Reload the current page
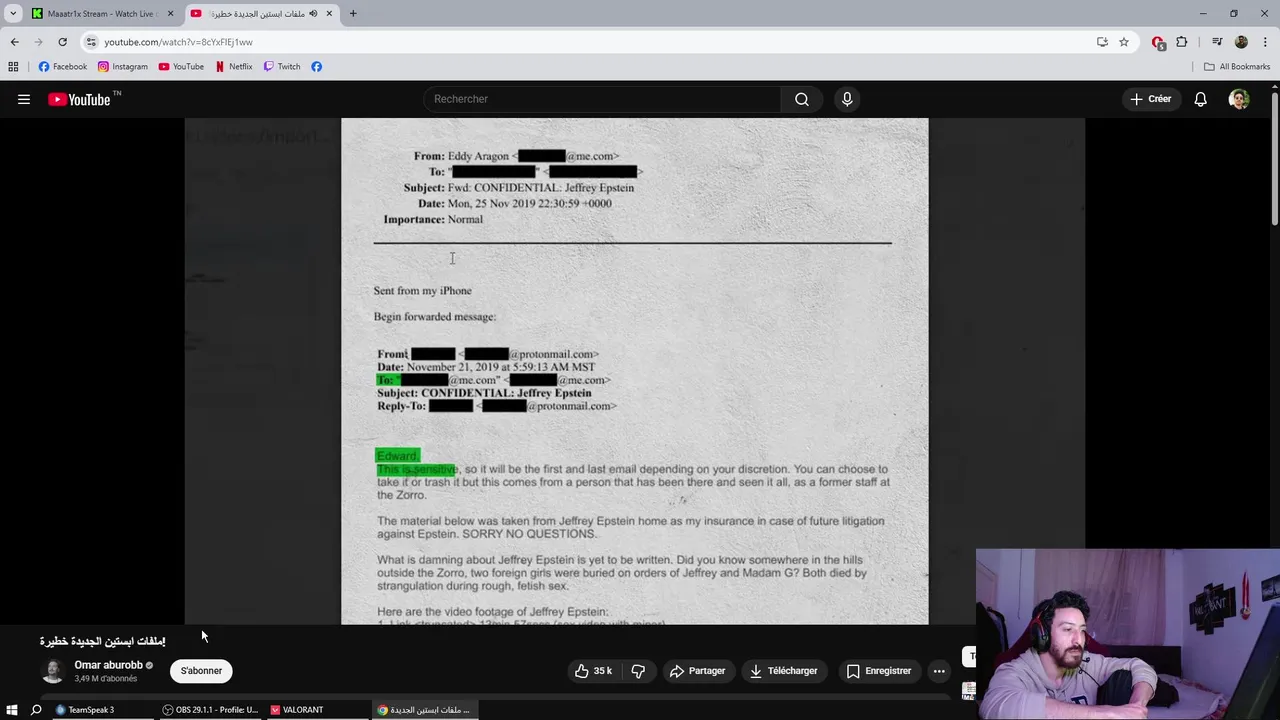The width and height of the screenshot is (1280, 720). [62, 42]
